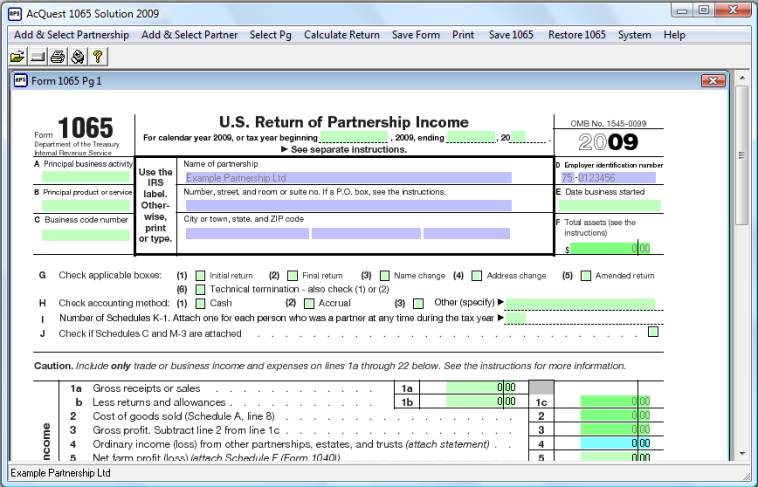Click line 3 Gross profit amount field
Image resolution: width=758 pixels, height=487 pixels.
tap(615, 429)
